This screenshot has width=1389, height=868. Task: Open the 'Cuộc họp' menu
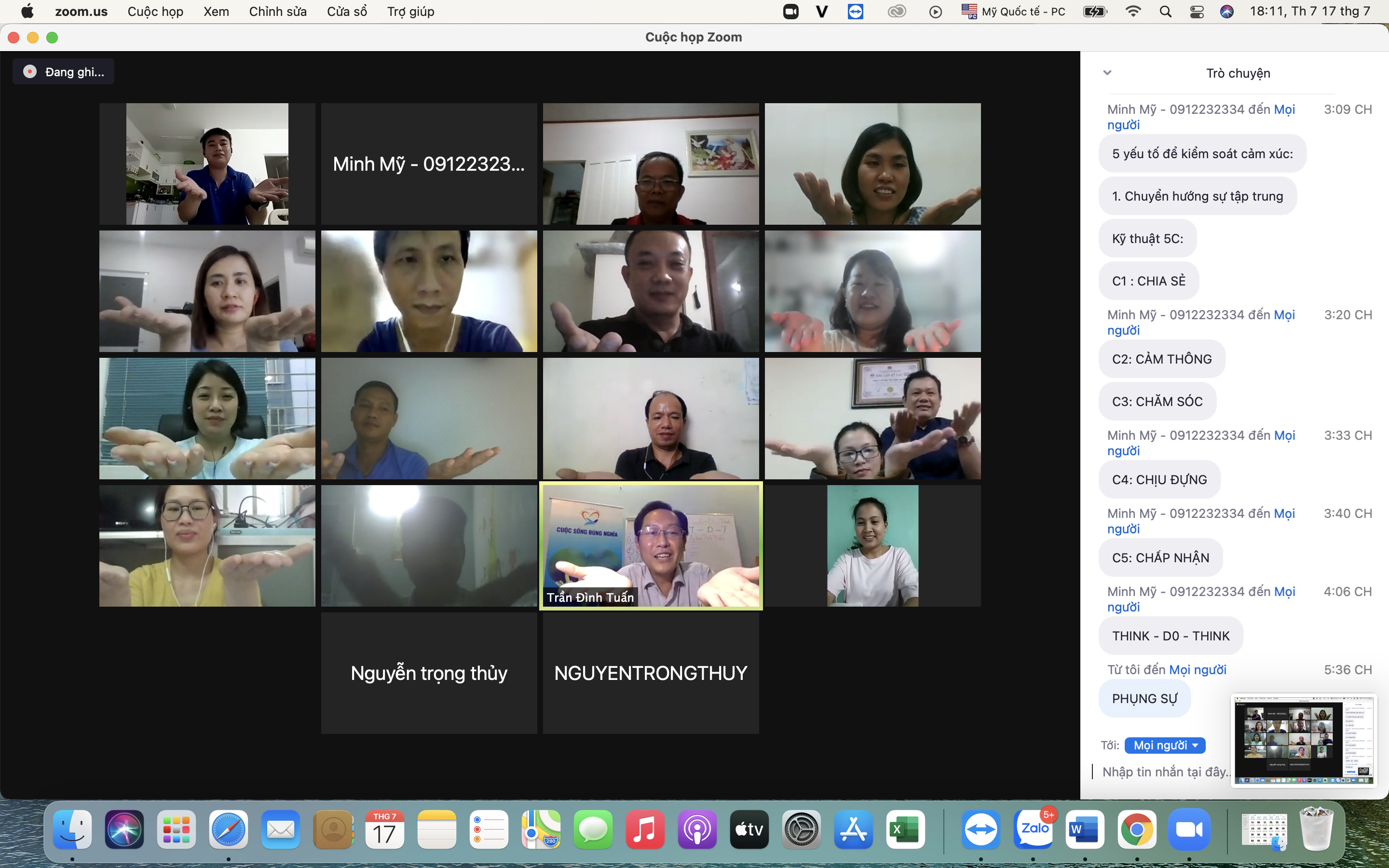point(155,12)
